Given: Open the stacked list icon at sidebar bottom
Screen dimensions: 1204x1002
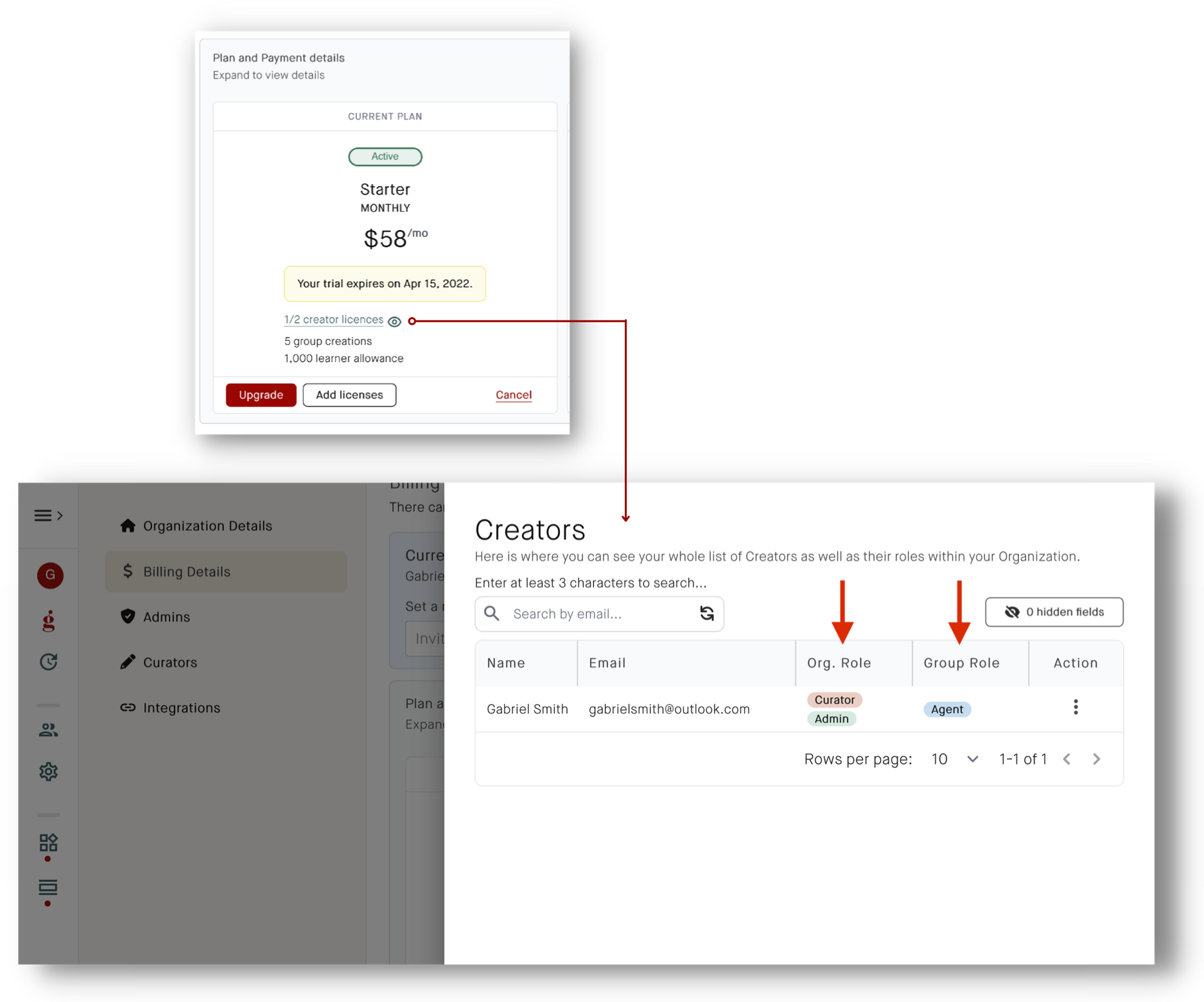Looking at the screenshot, I should click(x=48, y=888).
